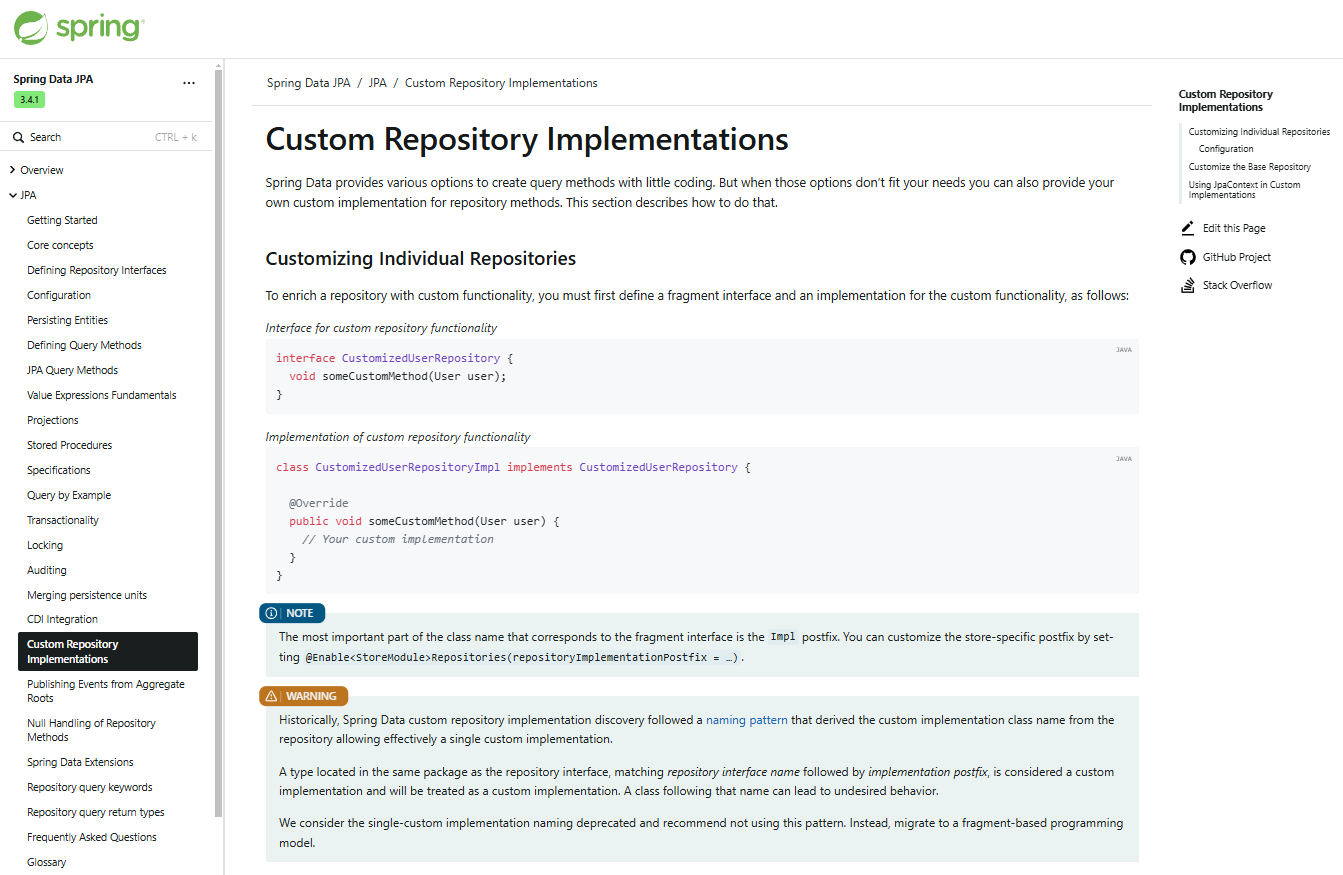The height and width of the screenshot is (875, 1343).
Task: Click Edit this Page link text
Action: click(x=1234, y=229)
